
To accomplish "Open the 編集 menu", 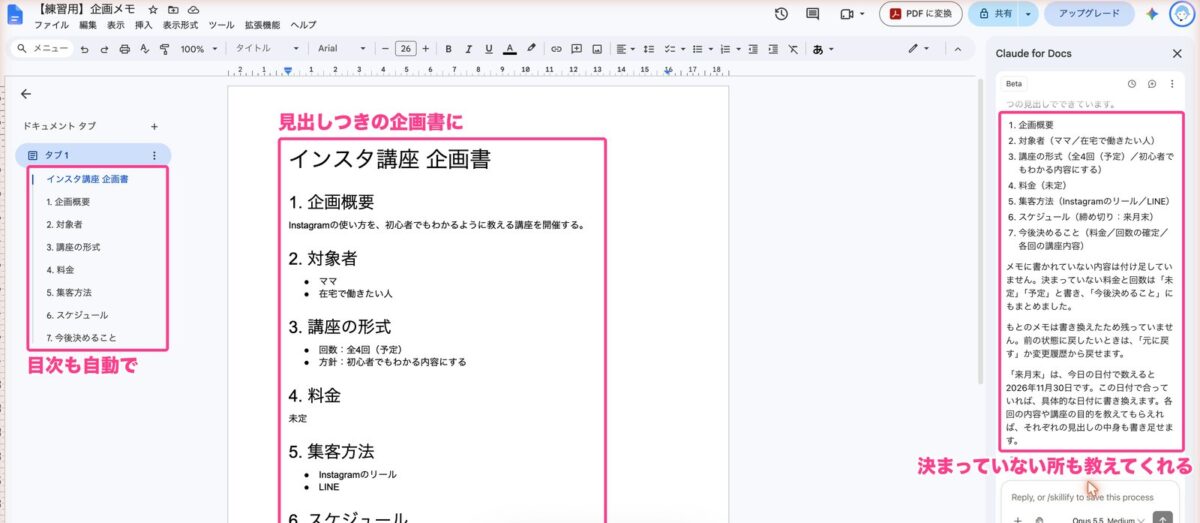I will pos(88,25).
